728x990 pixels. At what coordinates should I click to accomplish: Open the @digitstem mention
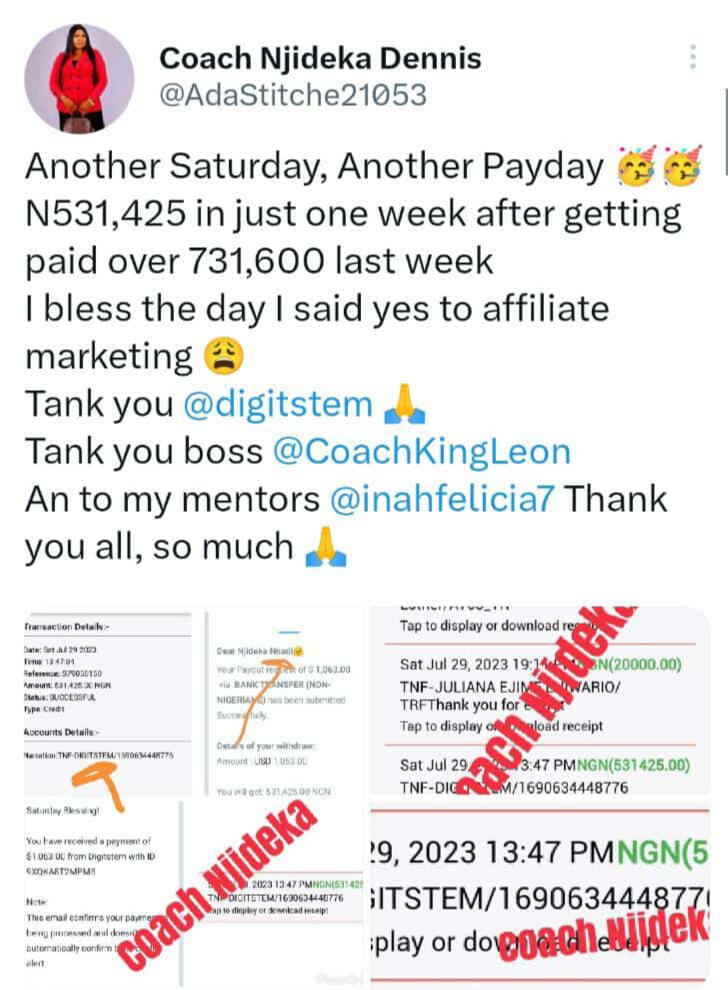click(x=278, y=403)
